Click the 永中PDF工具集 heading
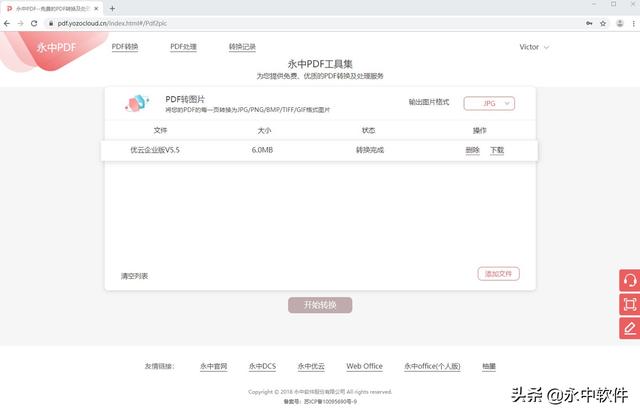The width and height of the screenshot is (640, 415). coord(320,64)
